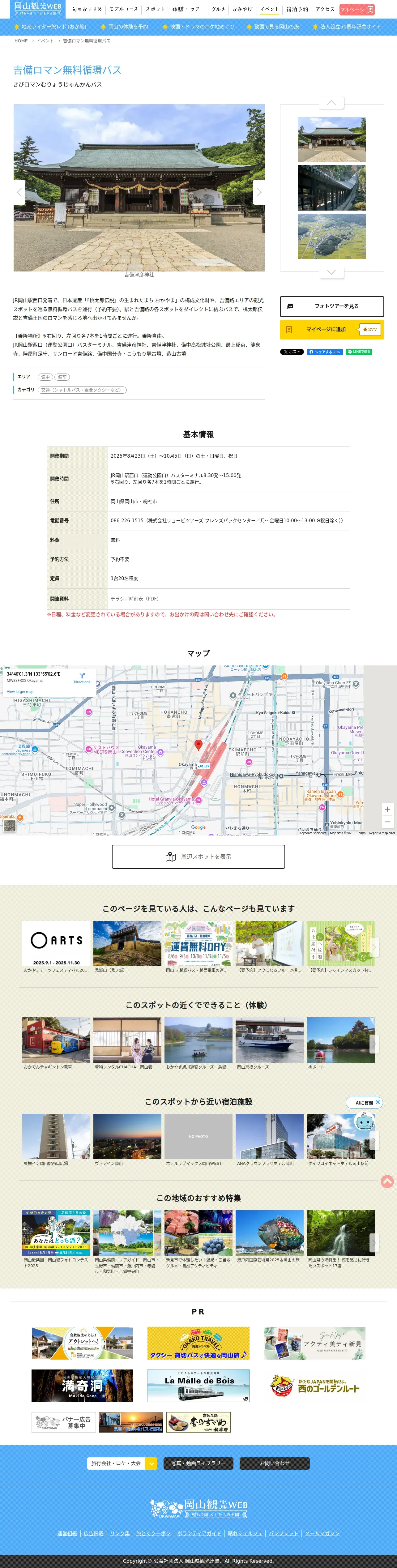Open 岡山京橋クルーズ card
Screen dimensions: 397x1568
pos(270,1044)
